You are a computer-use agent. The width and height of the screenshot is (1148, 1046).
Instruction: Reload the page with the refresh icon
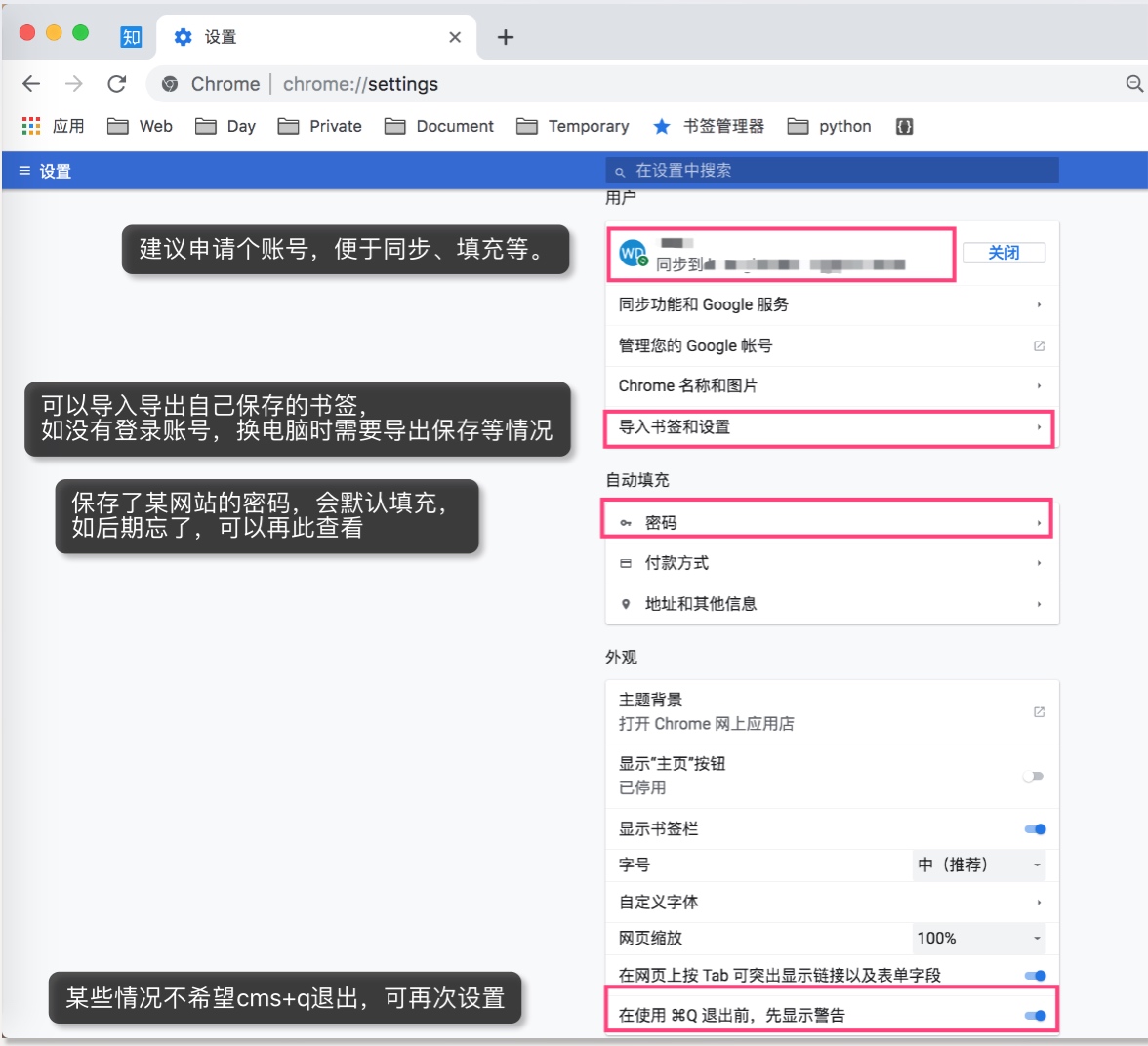(117, 84)
